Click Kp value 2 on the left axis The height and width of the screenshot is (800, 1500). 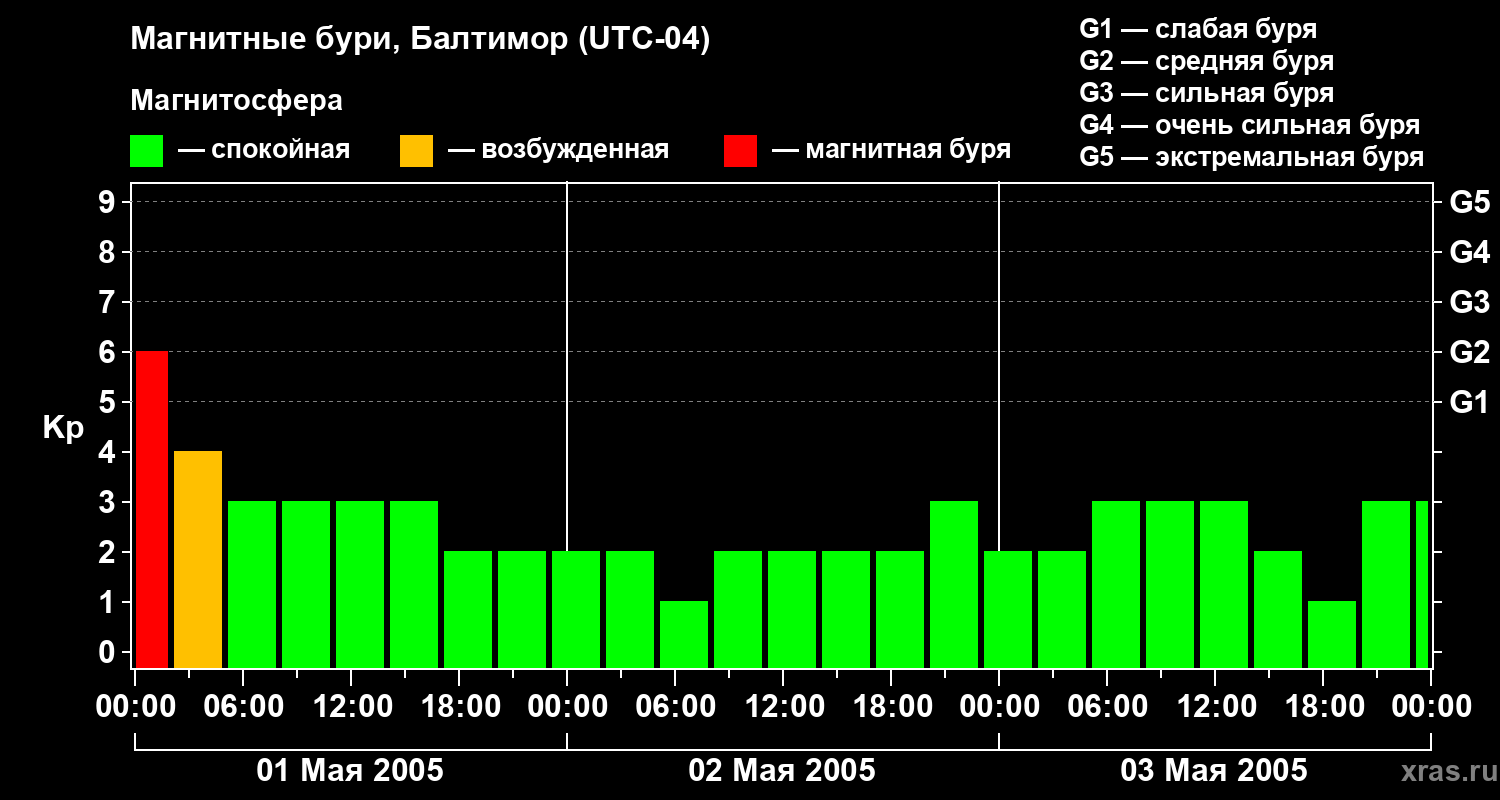point(109,553)
